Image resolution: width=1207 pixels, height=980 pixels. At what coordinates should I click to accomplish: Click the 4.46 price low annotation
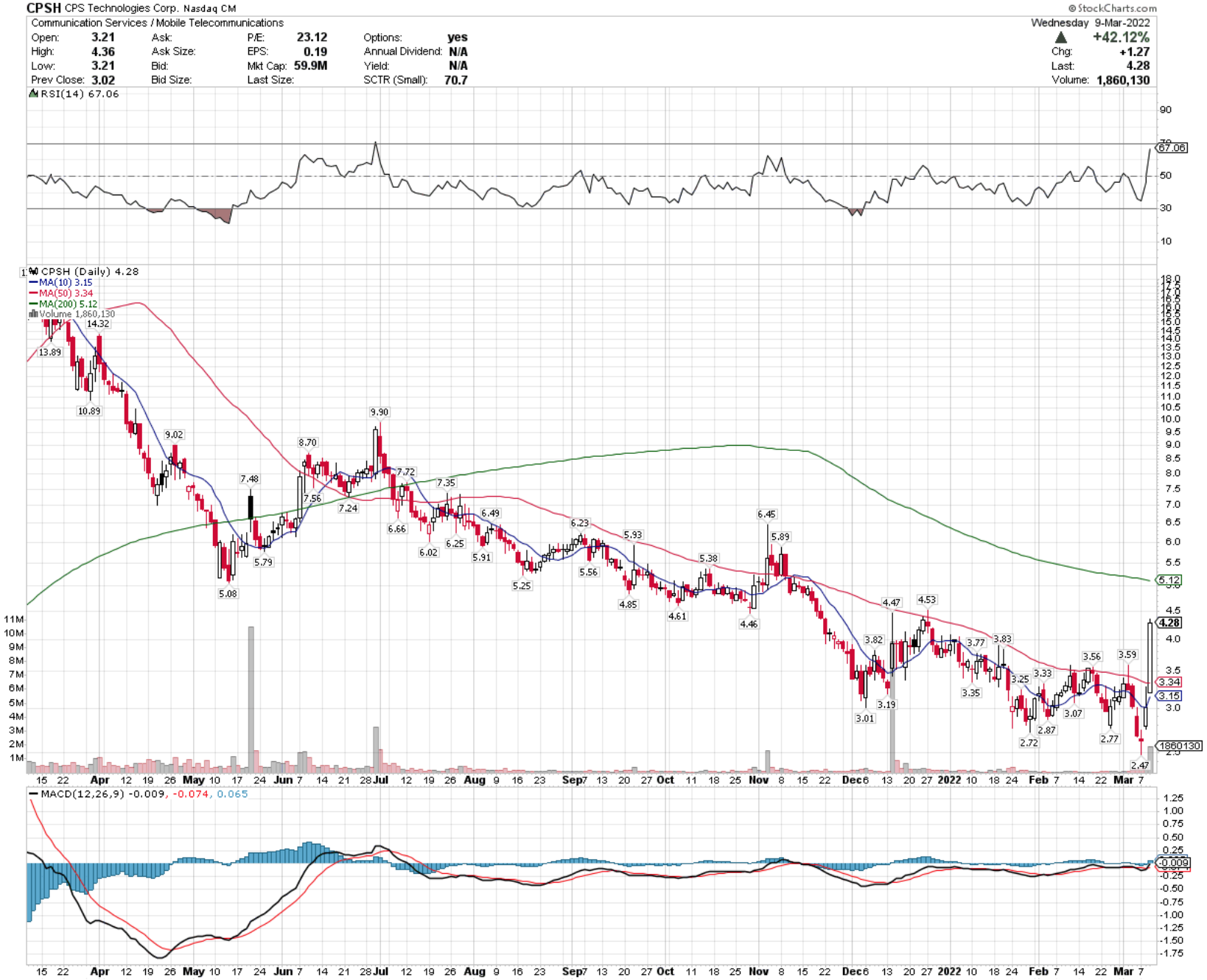tap(749, 623)
